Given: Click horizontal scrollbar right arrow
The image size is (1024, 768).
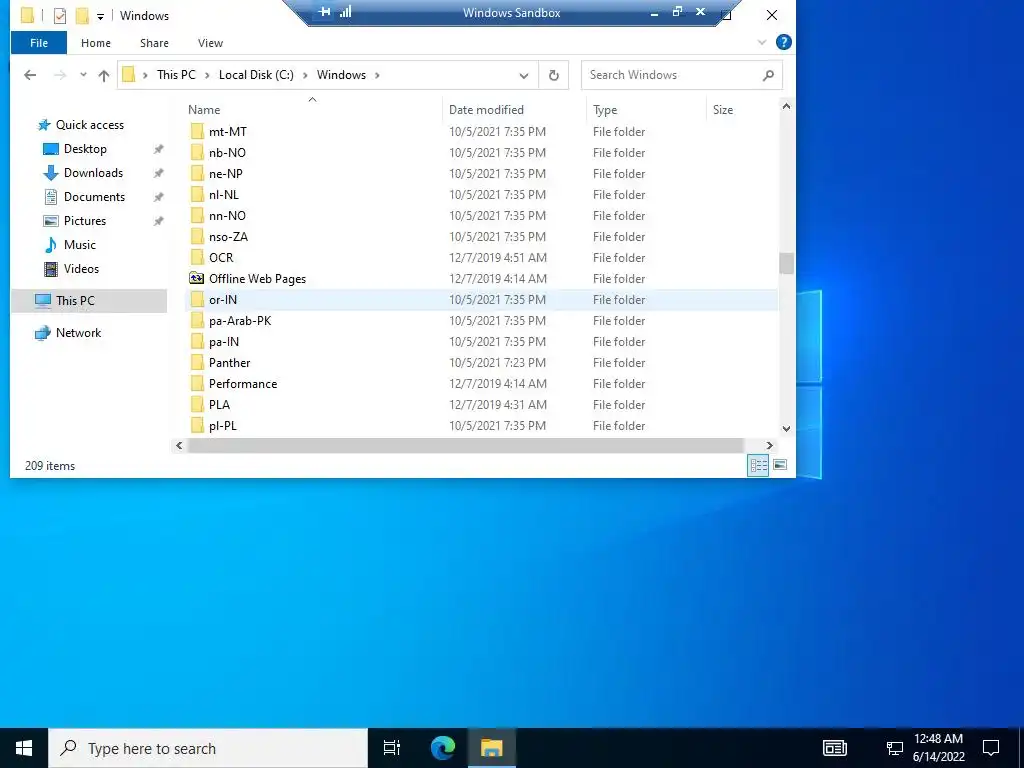Looking at the screenshot, I should pyautogui.click(x=769, y=445).
